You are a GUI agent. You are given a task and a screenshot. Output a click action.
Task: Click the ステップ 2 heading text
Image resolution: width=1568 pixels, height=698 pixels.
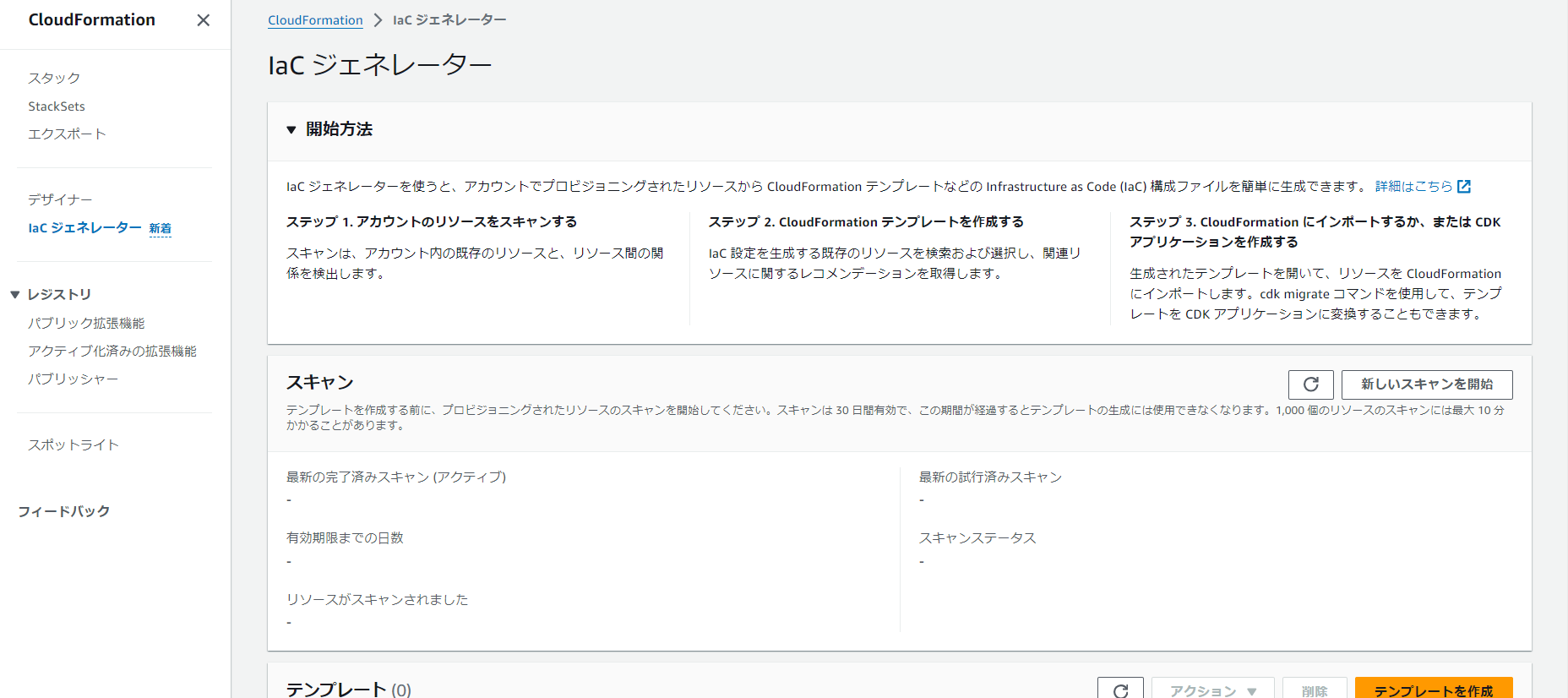866,222
